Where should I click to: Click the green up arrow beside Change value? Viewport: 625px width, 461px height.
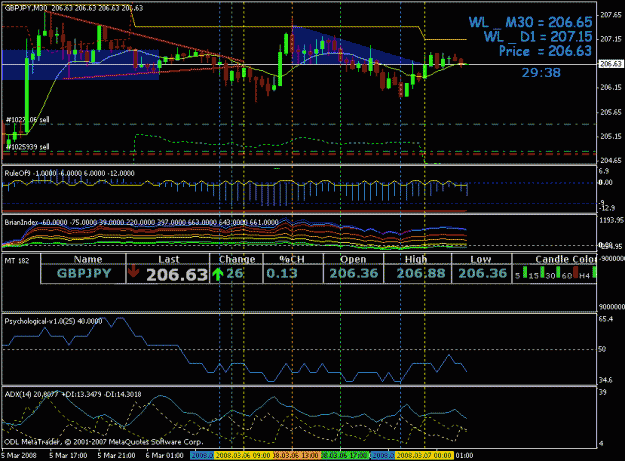[218, 275]
